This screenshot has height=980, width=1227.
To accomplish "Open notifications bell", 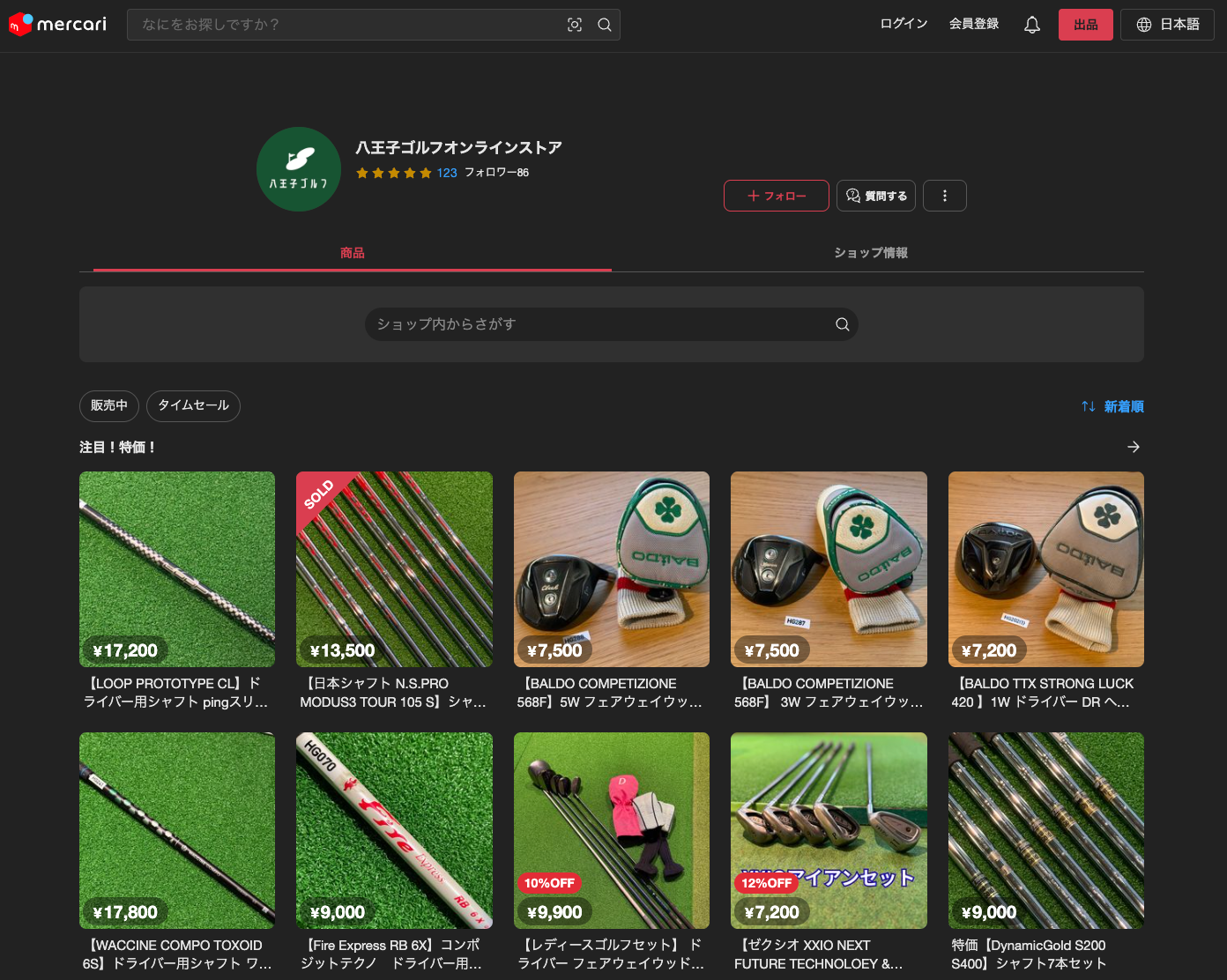I will coord(1031,25).
